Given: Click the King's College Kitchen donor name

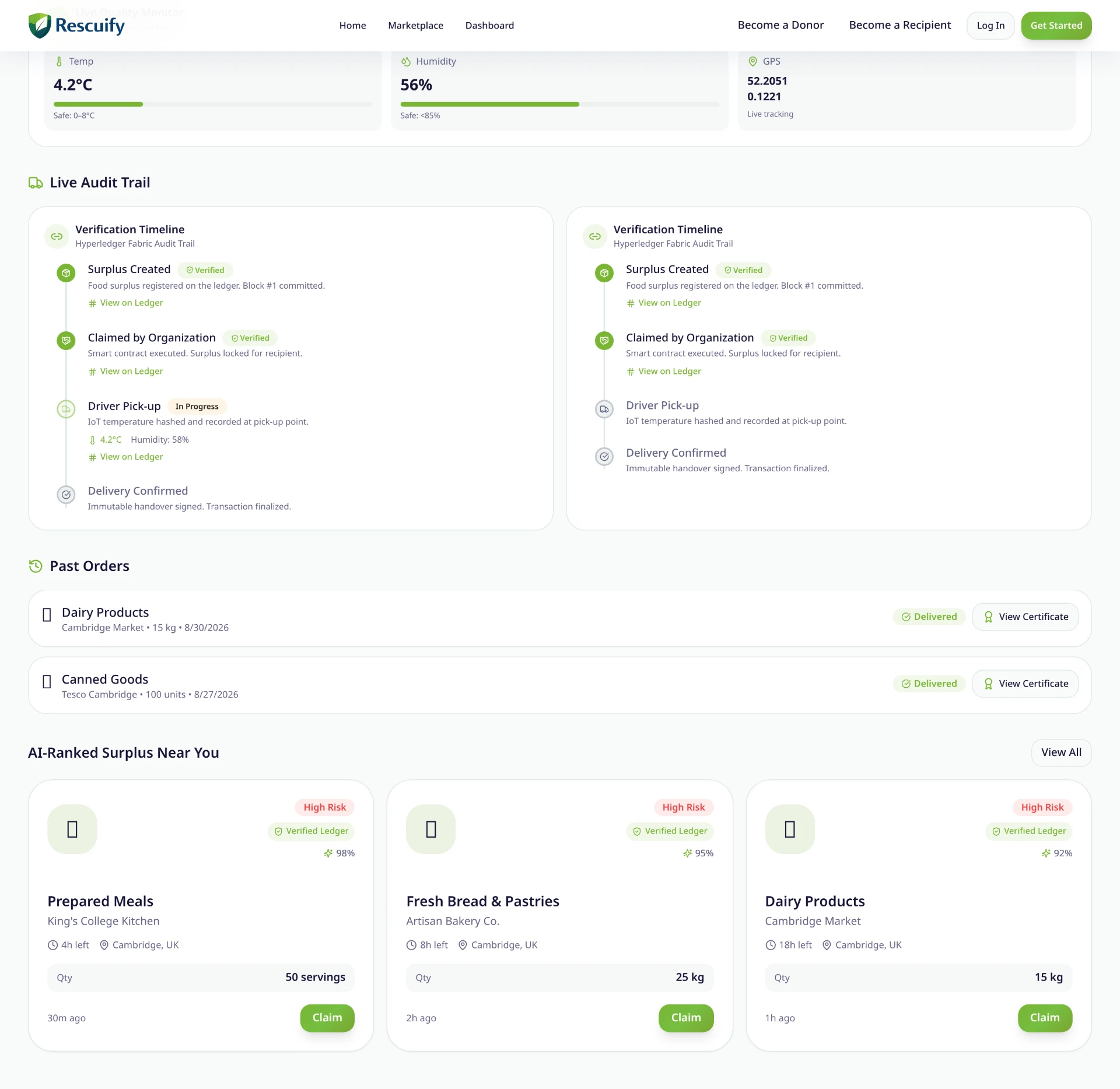Looking at the screenshot, I should click(x=103, y=921).
